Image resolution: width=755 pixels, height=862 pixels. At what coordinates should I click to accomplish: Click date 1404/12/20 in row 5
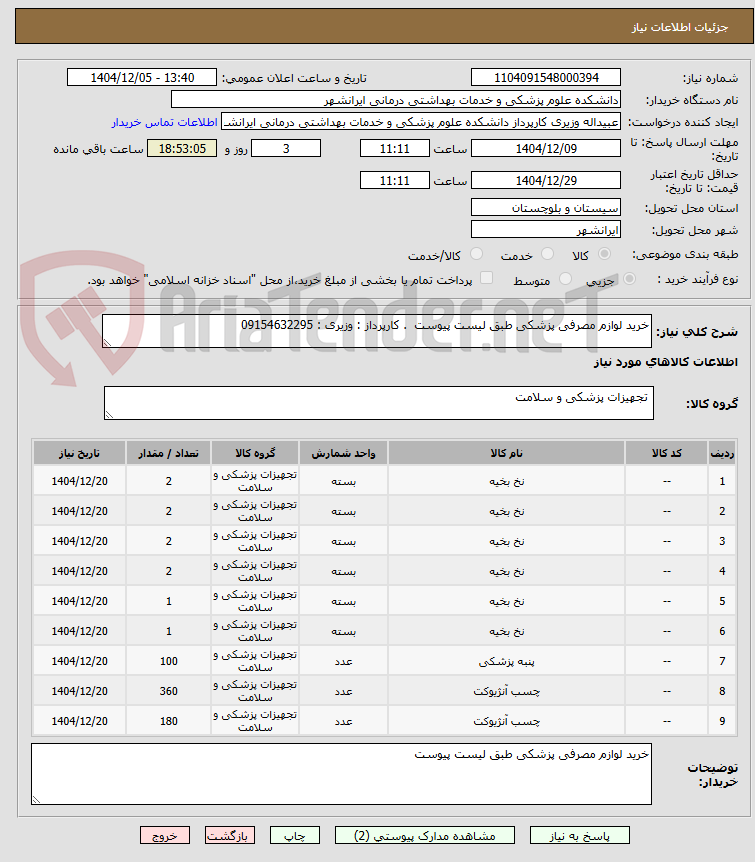(x=79, y=601)
